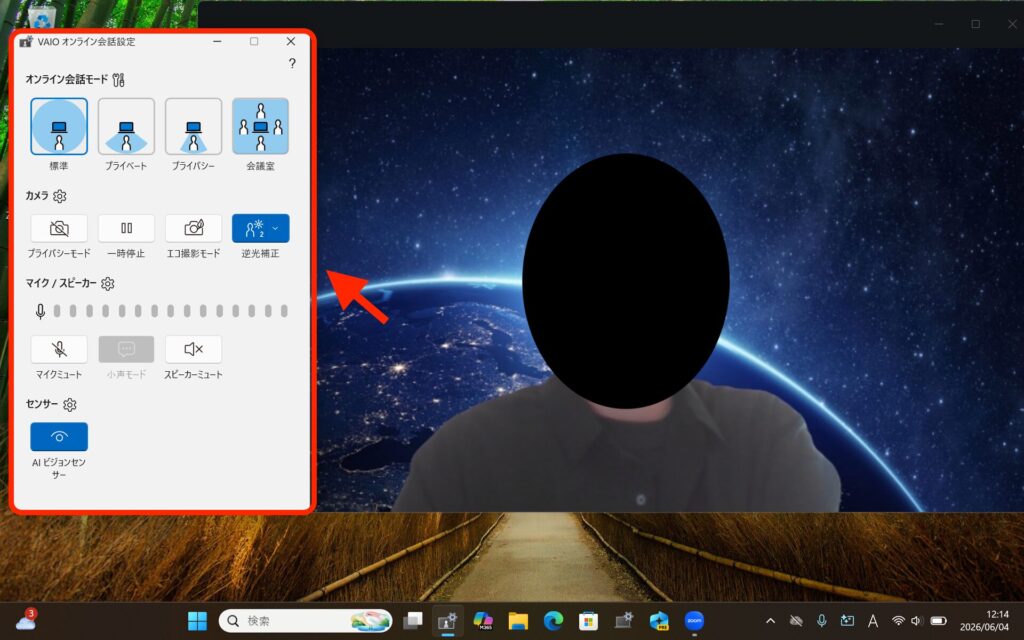
Task: Toggle the camera 一時停止 pause button
Action: (x=126, y=228)
